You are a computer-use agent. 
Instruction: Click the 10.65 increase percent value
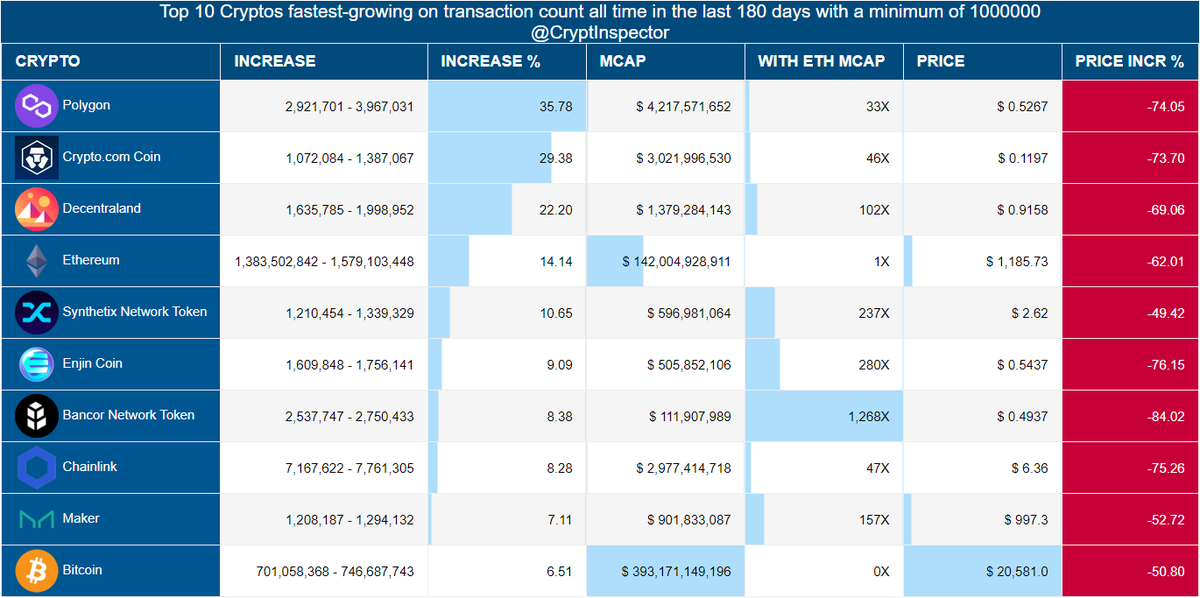[555, 313]
